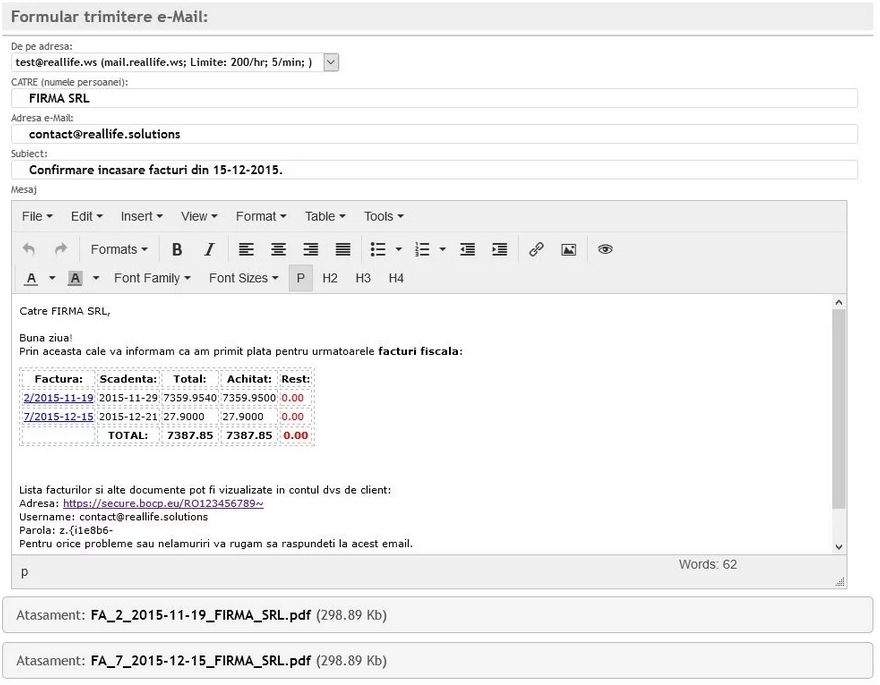Open the Table menu
This screenshot has width=880, height=685.
[325, 216]
